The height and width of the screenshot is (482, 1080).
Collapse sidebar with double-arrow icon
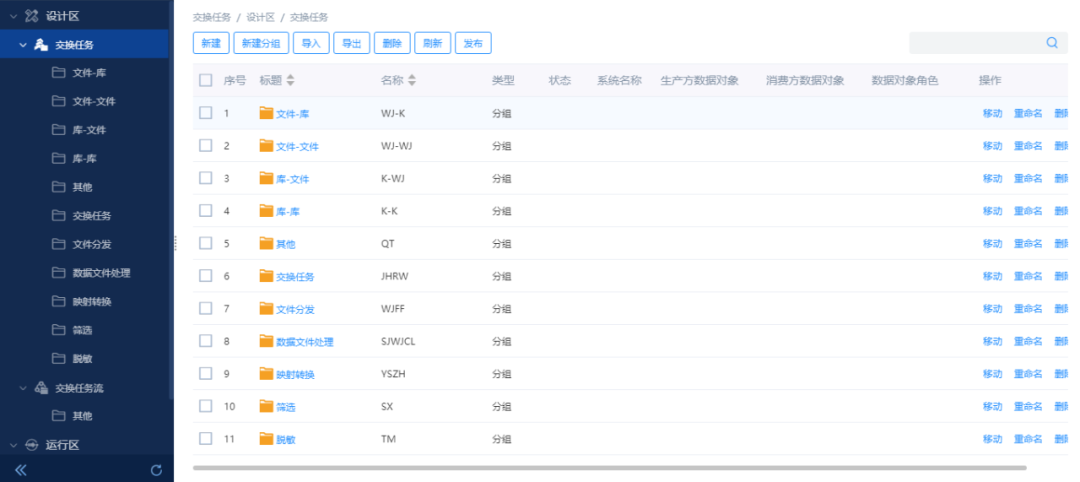tap(20, 470)
